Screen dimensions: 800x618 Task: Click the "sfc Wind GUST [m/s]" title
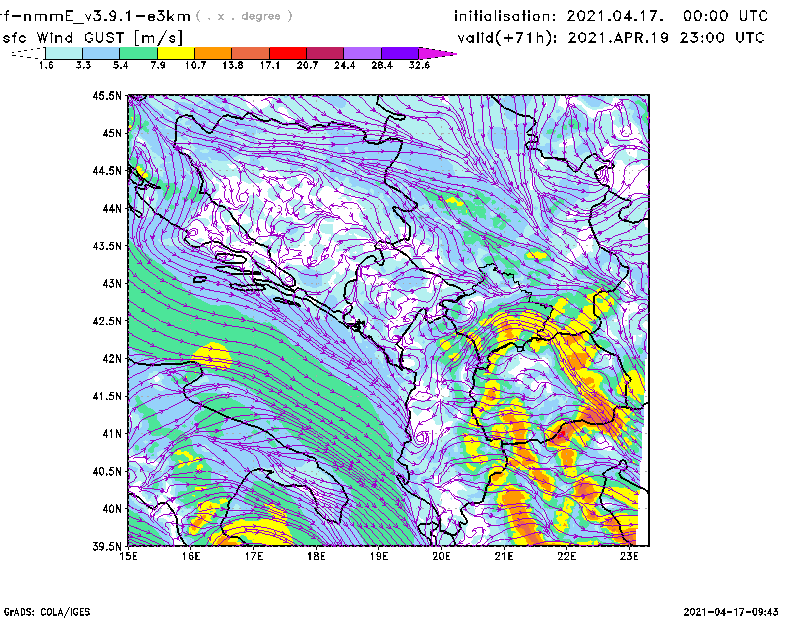[x=92, y=38]
